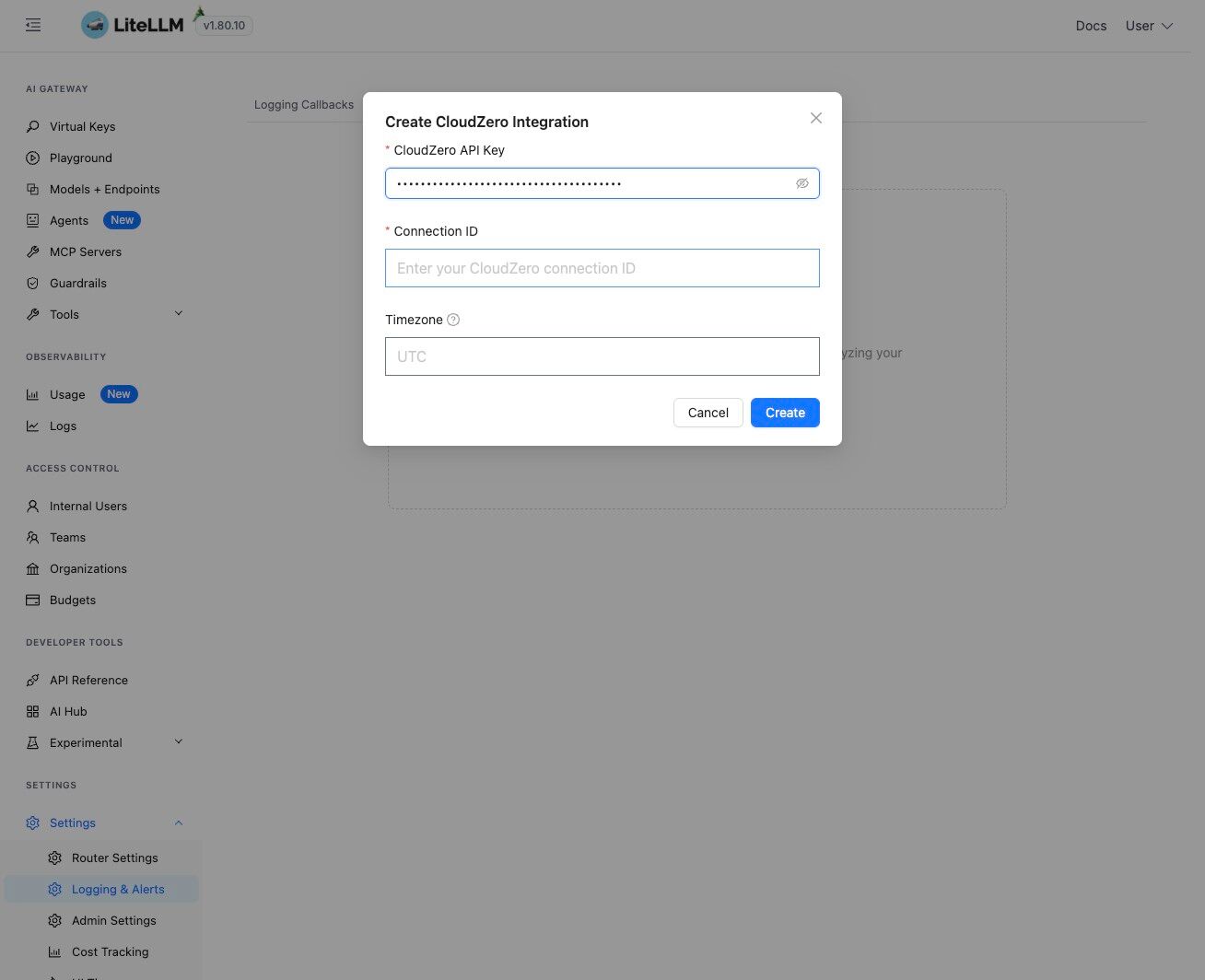Click the LiteLLM logo icon
This screenshot has height=980, width=1205.
(x=95, y=25)
